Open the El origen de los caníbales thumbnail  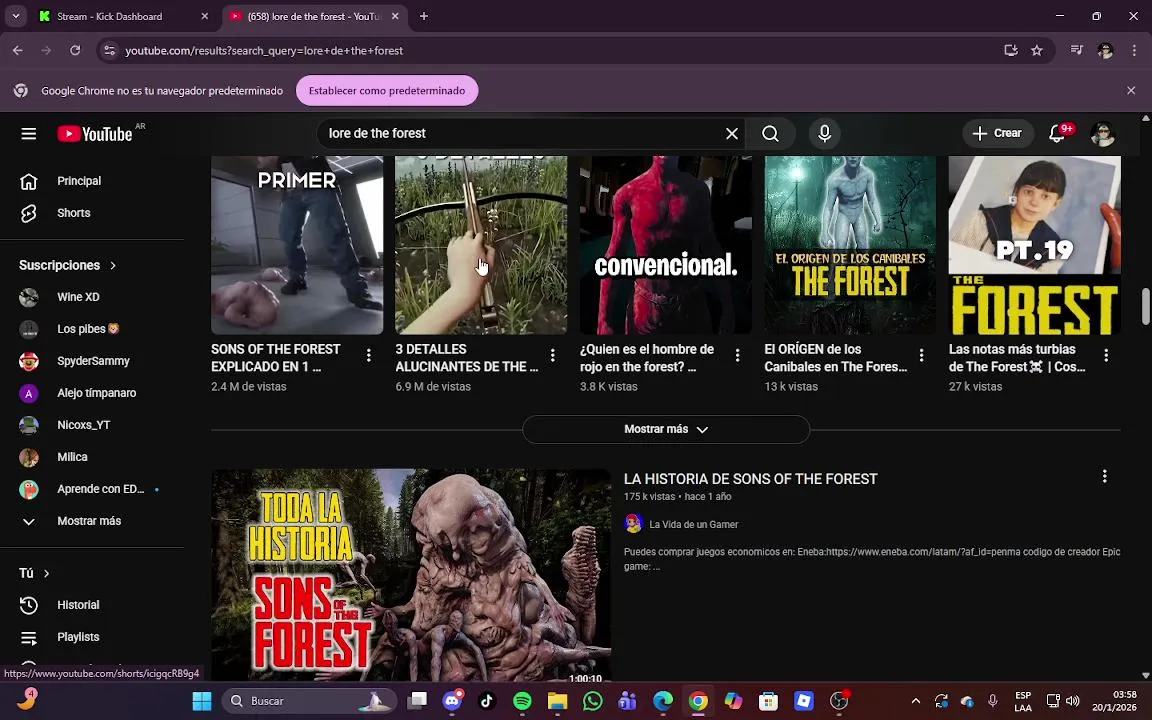pos(850,245)
